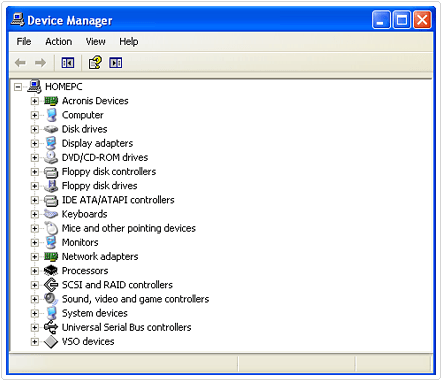442x381 pixels.
Task: Expand the System devices plus box
Action: (x=34, y=314)
